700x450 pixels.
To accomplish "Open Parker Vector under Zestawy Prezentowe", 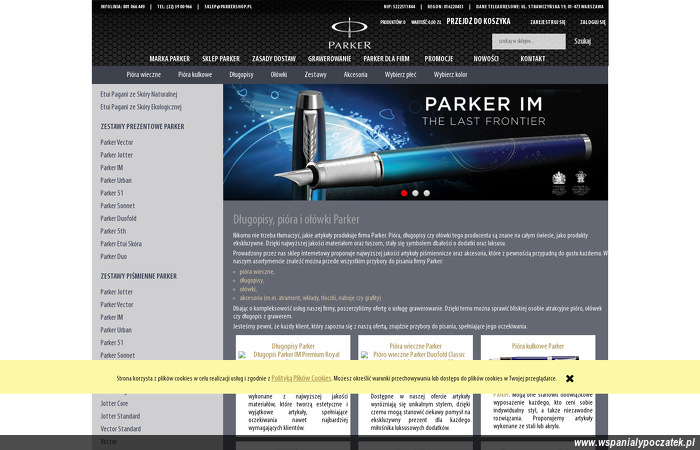I will point(117,142).
